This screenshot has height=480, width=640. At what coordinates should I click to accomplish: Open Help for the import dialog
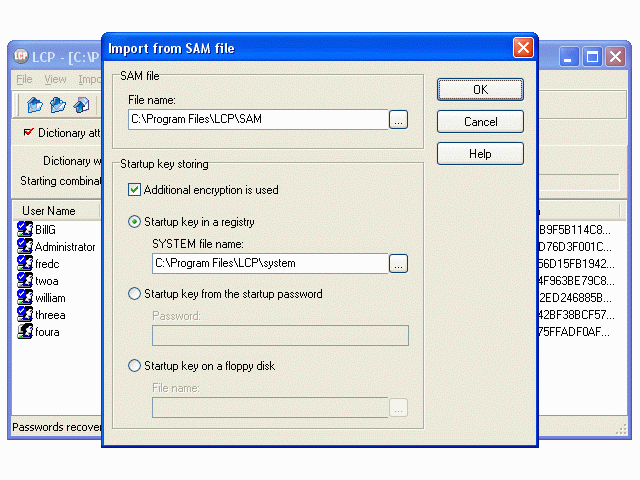[480, 153]
